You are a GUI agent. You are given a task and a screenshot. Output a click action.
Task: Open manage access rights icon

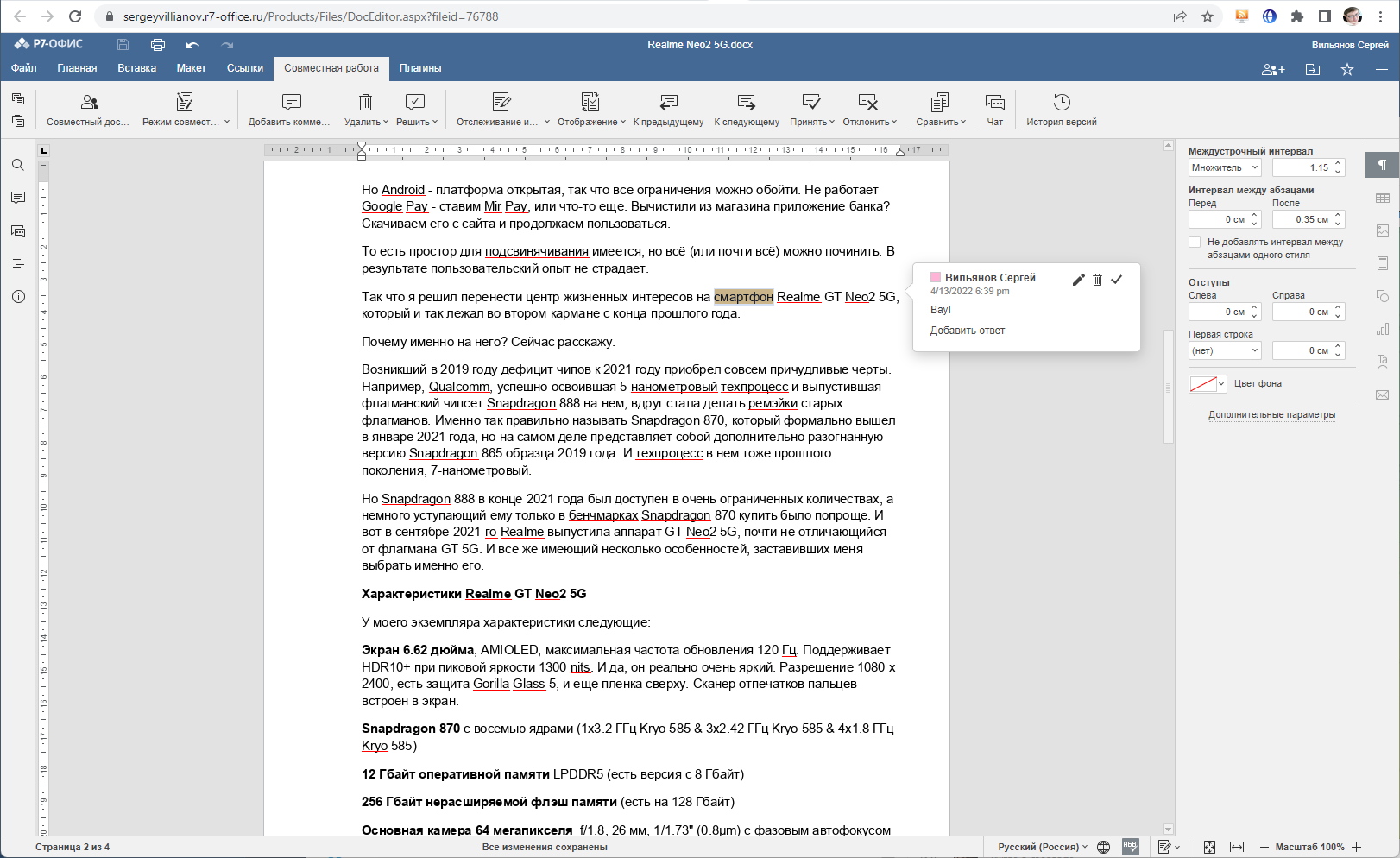1273,69
